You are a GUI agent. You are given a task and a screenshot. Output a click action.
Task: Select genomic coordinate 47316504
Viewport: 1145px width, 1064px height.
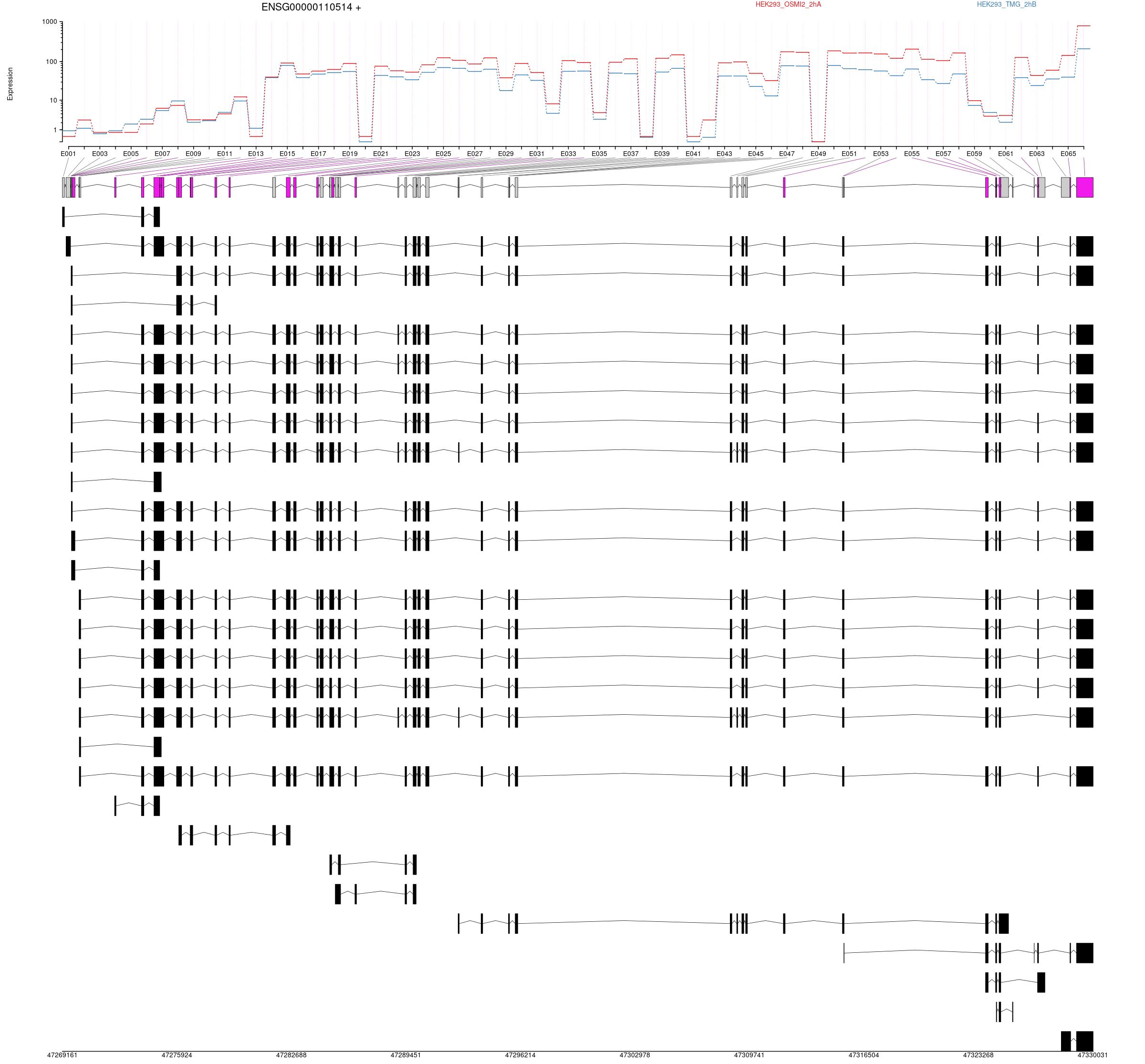864,1055
